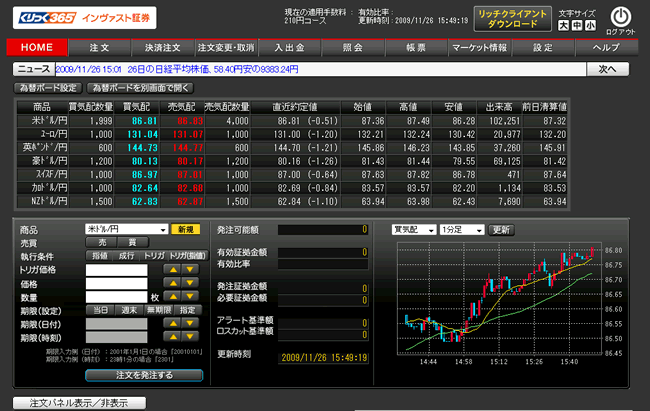Select 買 (buy) toggle
Image resolution: width=650 pixels, height=411 pixels.
pyautogui.click(x=133, y=242)
